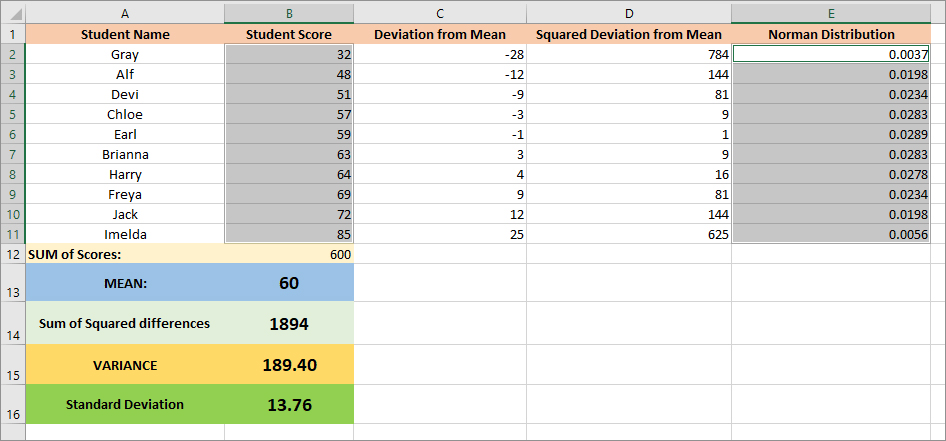Click the column C header
Image resolution: width=946 pixels, height=441 pixels.
pos(440,13)
